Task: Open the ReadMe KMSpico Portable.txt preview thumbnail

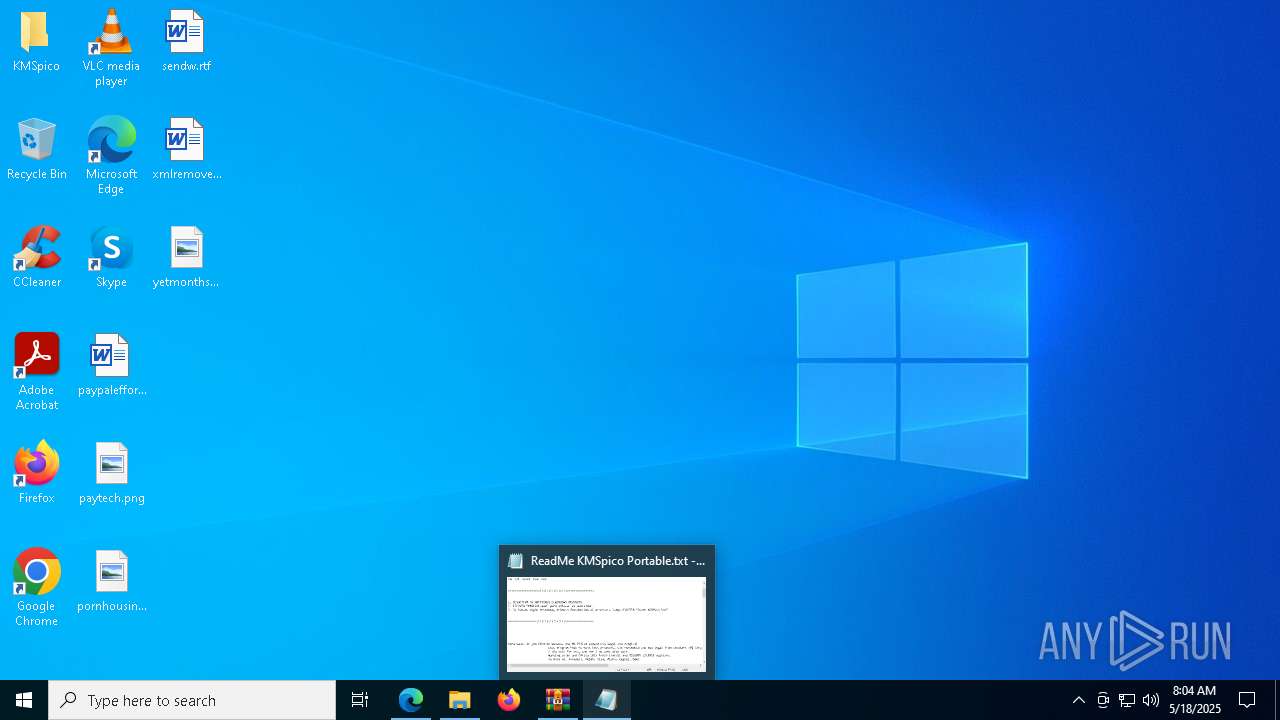Action: coord(607,624)
